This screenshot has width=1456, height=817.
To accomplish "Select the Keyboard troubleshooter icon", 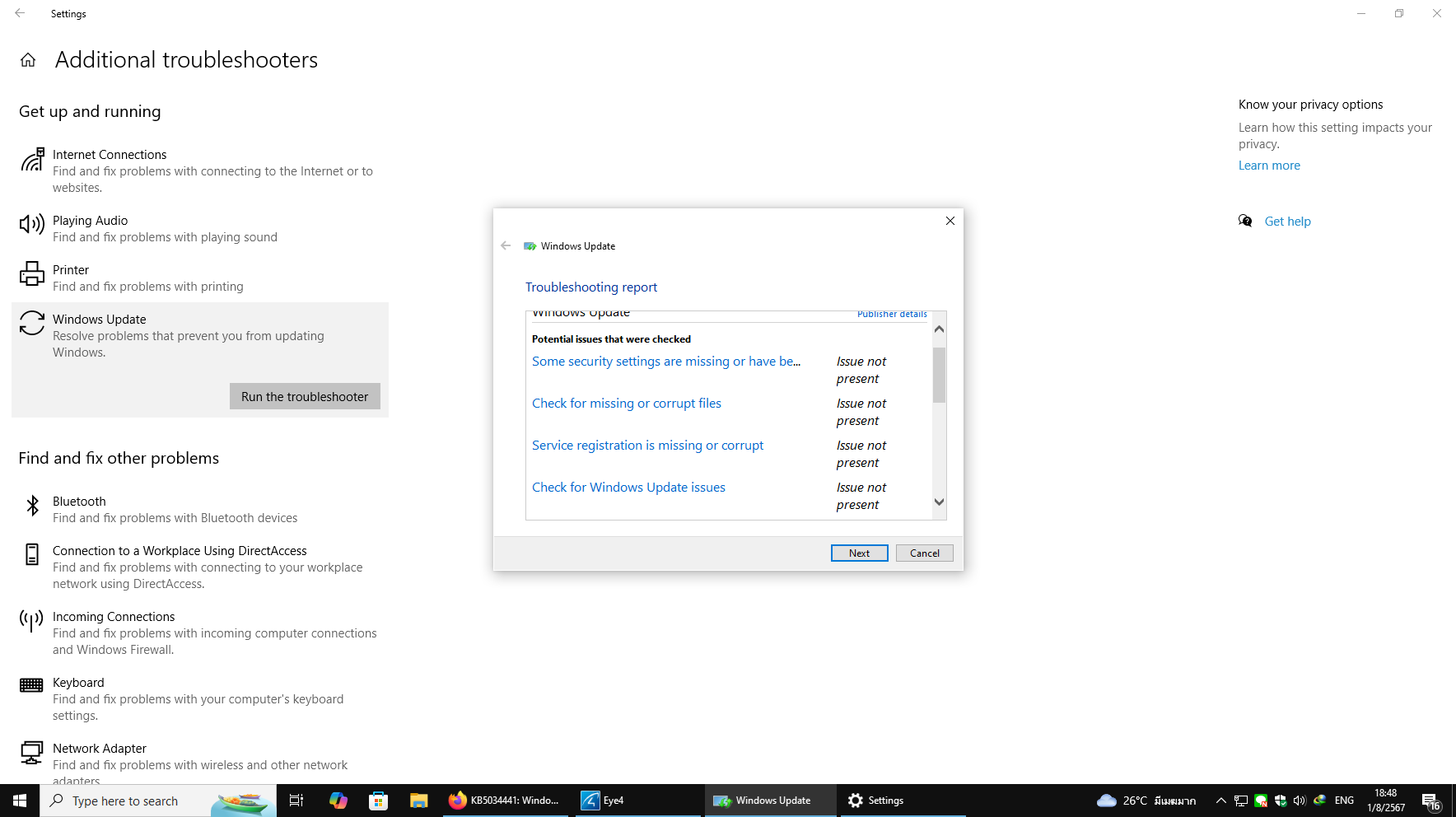I will [x=32, y=685].
